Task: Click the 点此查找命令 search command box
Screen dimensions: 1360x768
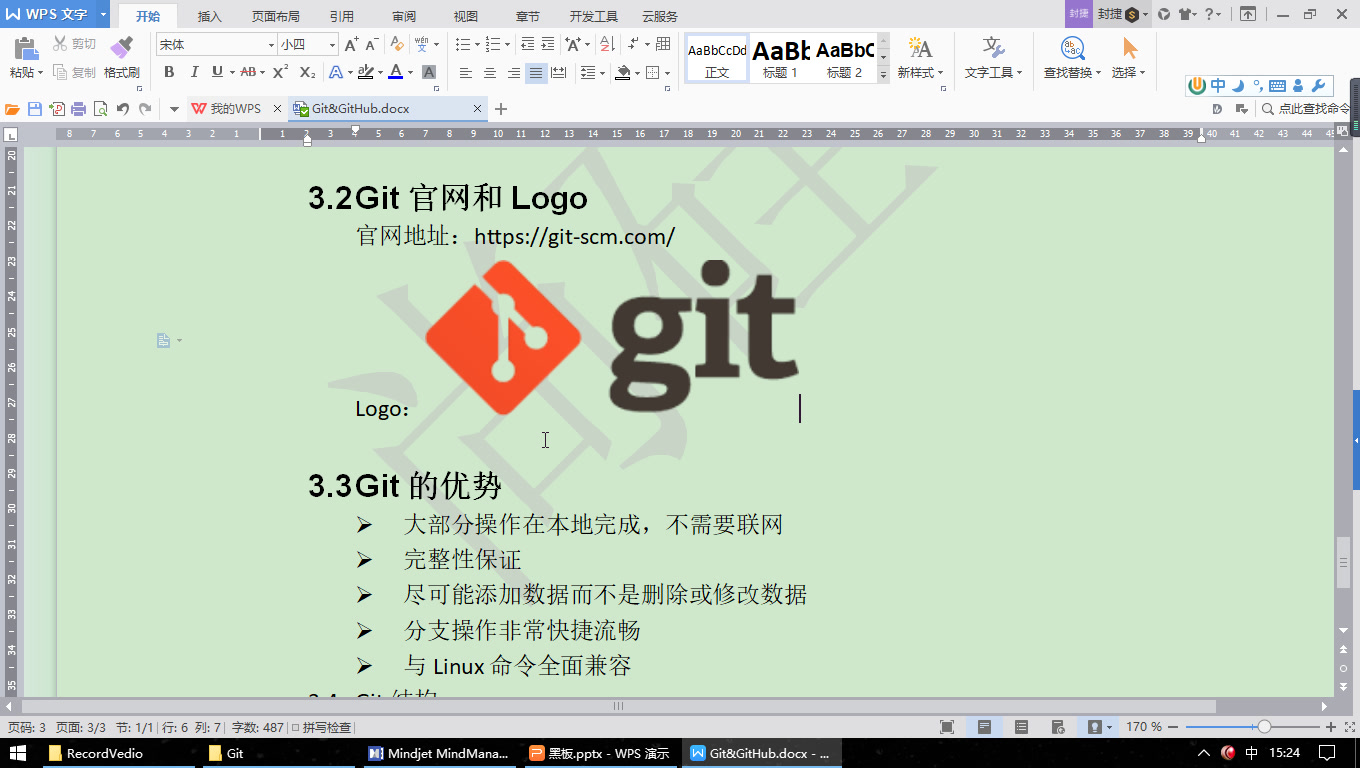Action: (1307, 109)
